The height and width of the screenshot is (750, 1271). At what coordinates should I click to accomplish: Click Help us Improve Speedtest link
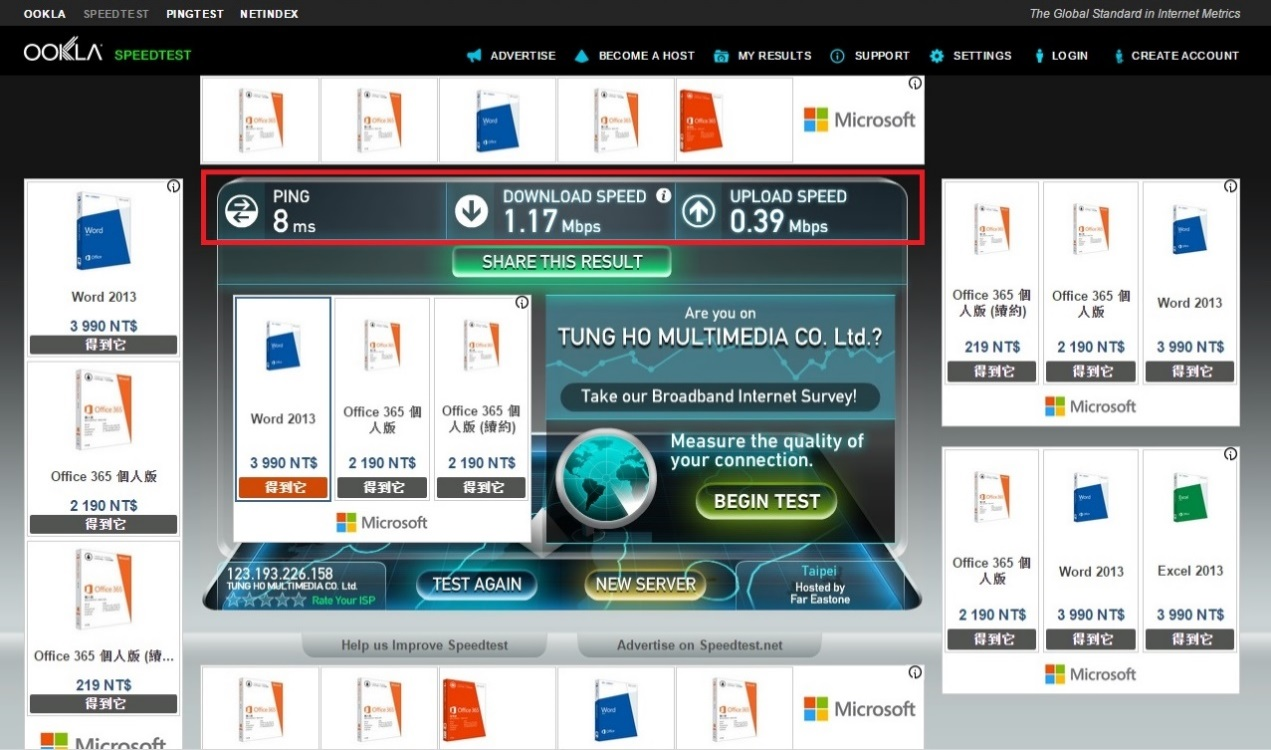pos(424,645)
